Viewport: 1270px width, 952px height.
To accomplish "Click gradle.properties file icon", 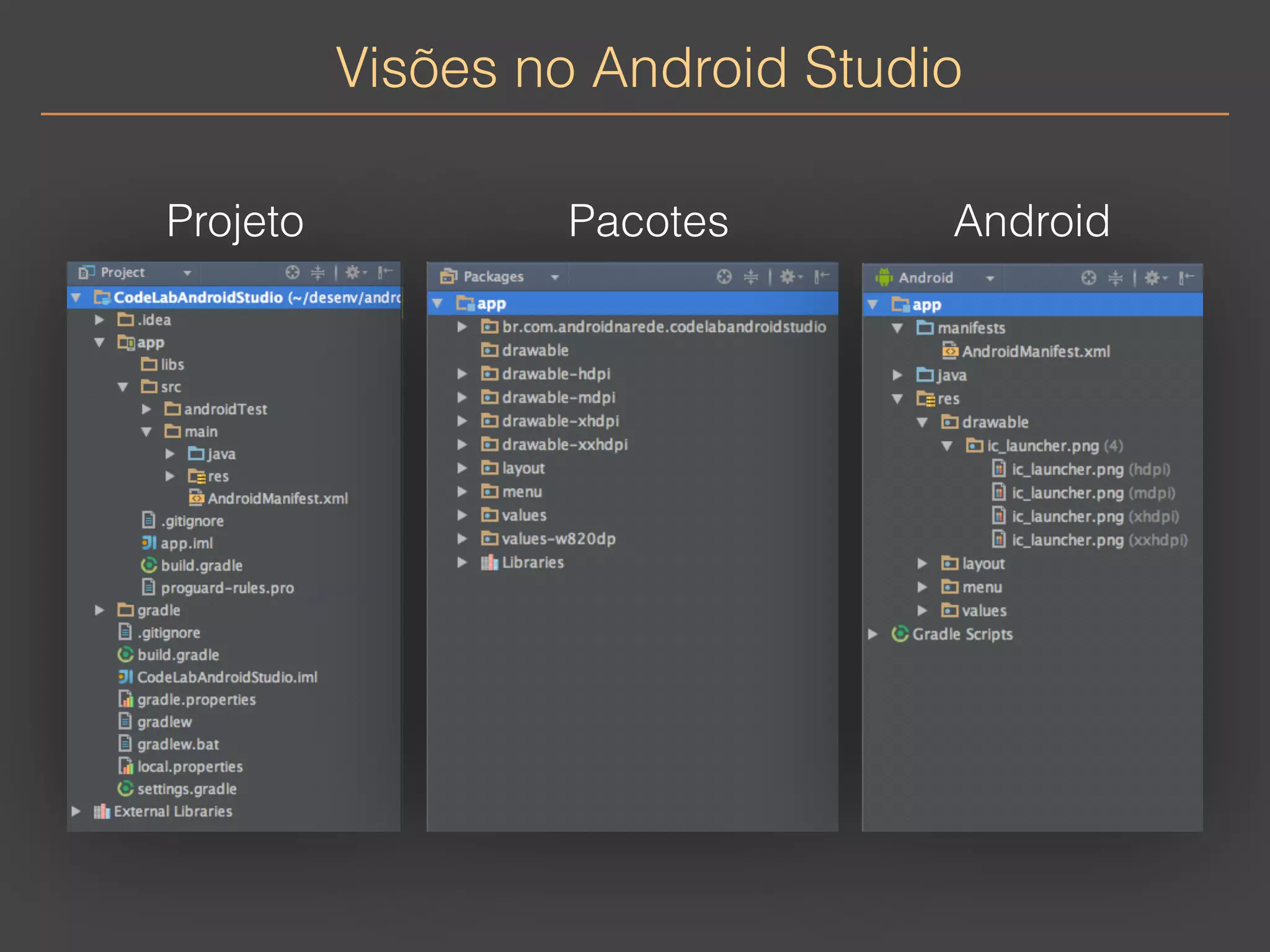I will 126,699.
